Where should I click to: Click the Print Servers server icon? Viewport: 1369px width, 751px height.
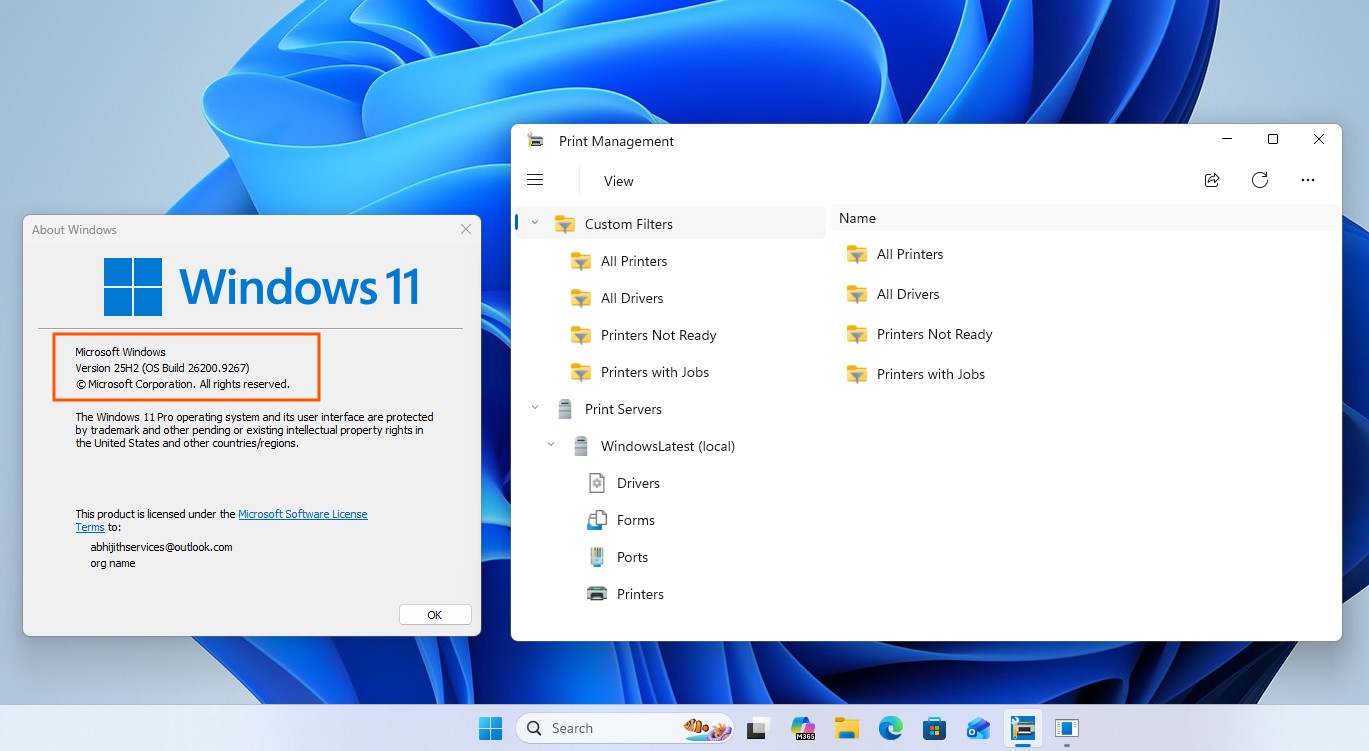565,409
